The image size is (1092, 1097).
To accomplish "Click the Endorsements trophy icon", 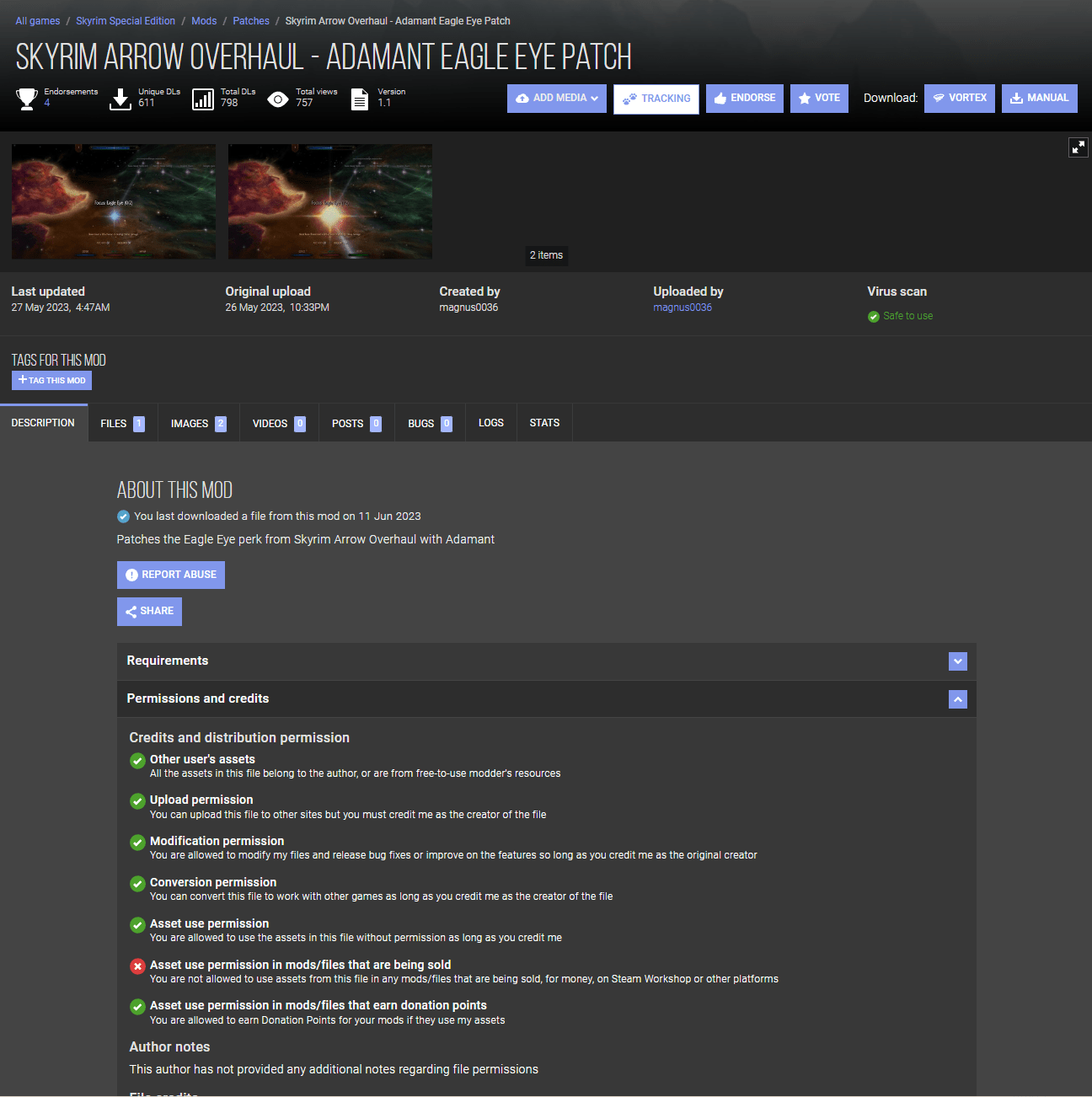I will (27, 99).
